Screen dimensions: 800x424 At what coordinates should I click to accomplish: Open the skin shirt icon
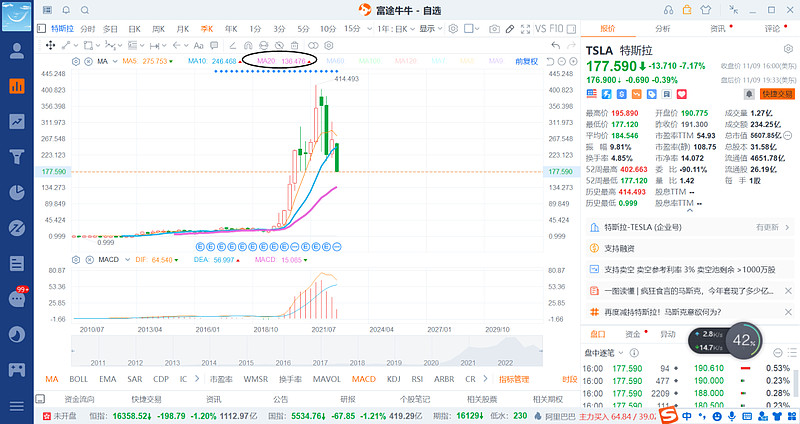click(706, 10)
